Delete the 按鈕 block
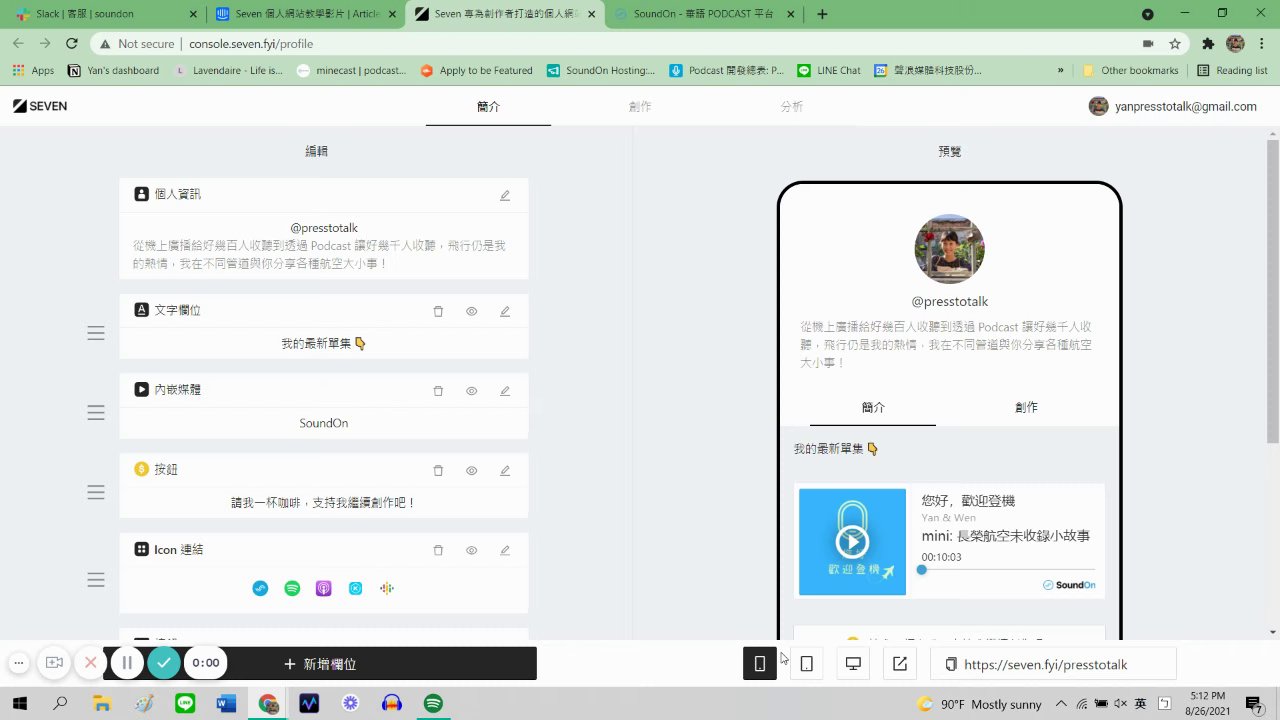 438,470
